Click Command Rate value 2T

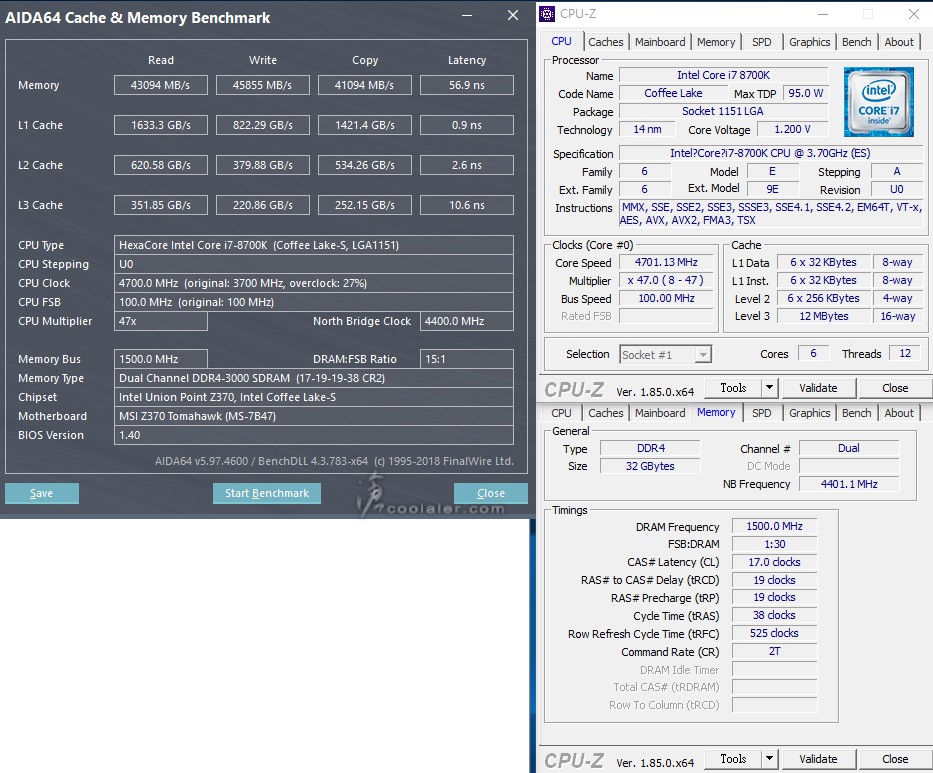coord(774,651)
